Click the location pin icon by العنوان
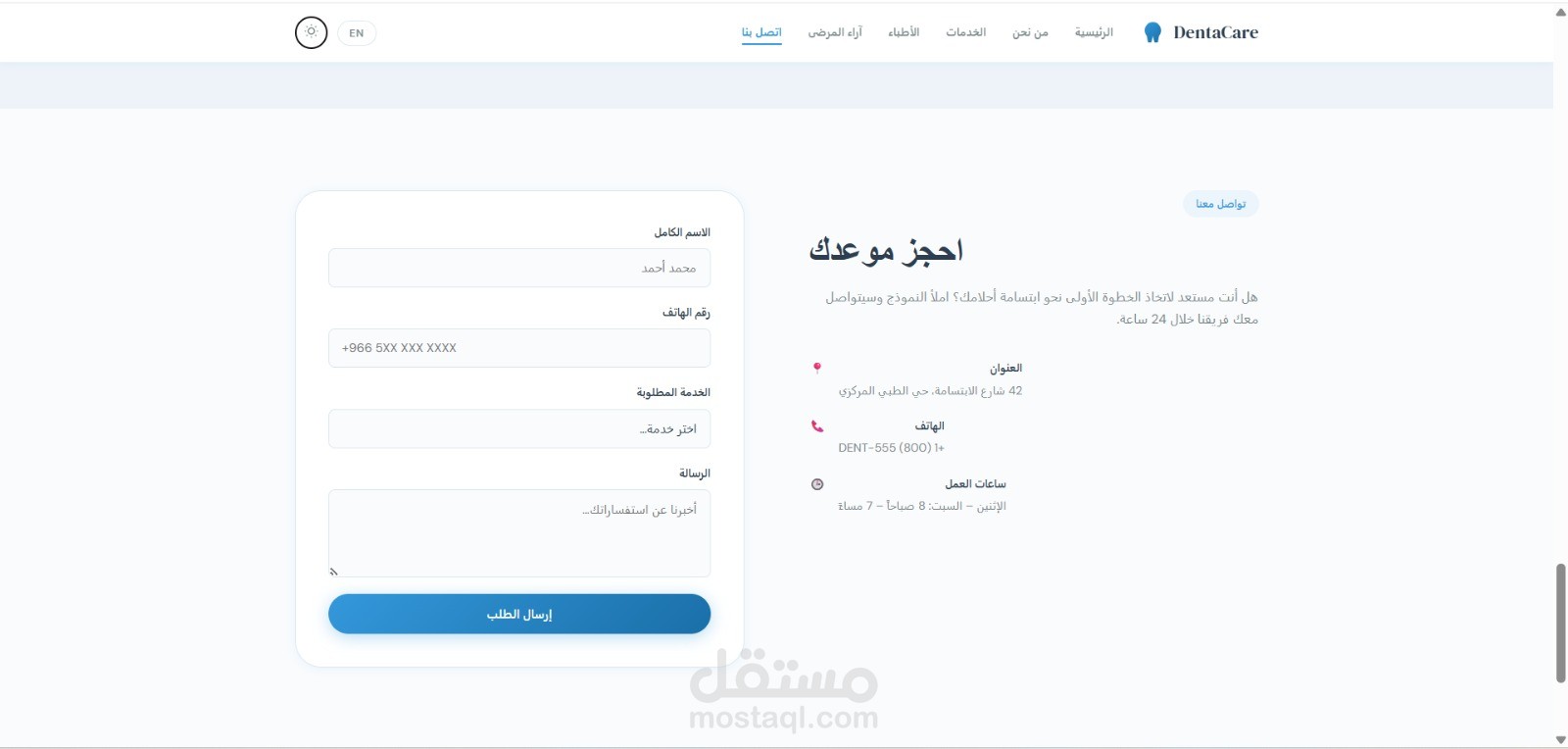Viewport: 1568px width, 749px height. click(816, 369)
